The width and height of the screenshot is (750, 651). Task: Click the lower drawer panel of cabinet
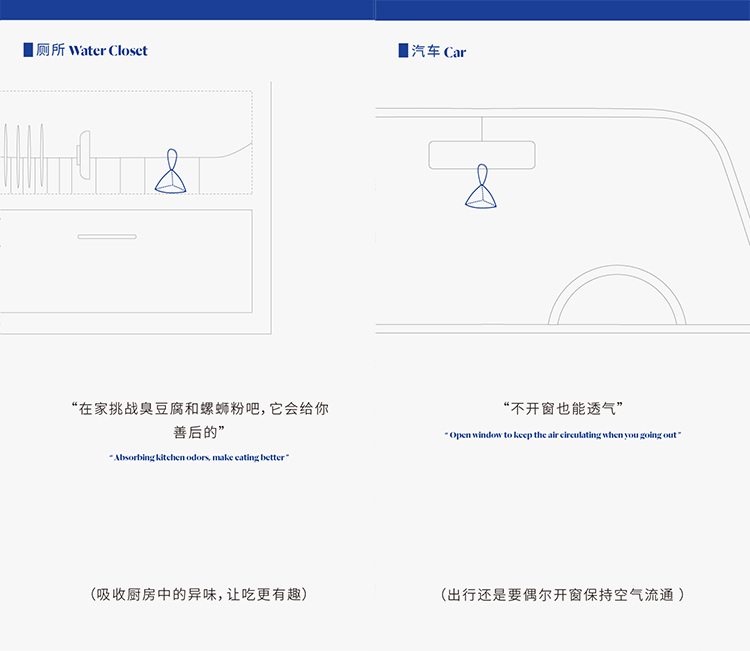click(x=125, y=262)
